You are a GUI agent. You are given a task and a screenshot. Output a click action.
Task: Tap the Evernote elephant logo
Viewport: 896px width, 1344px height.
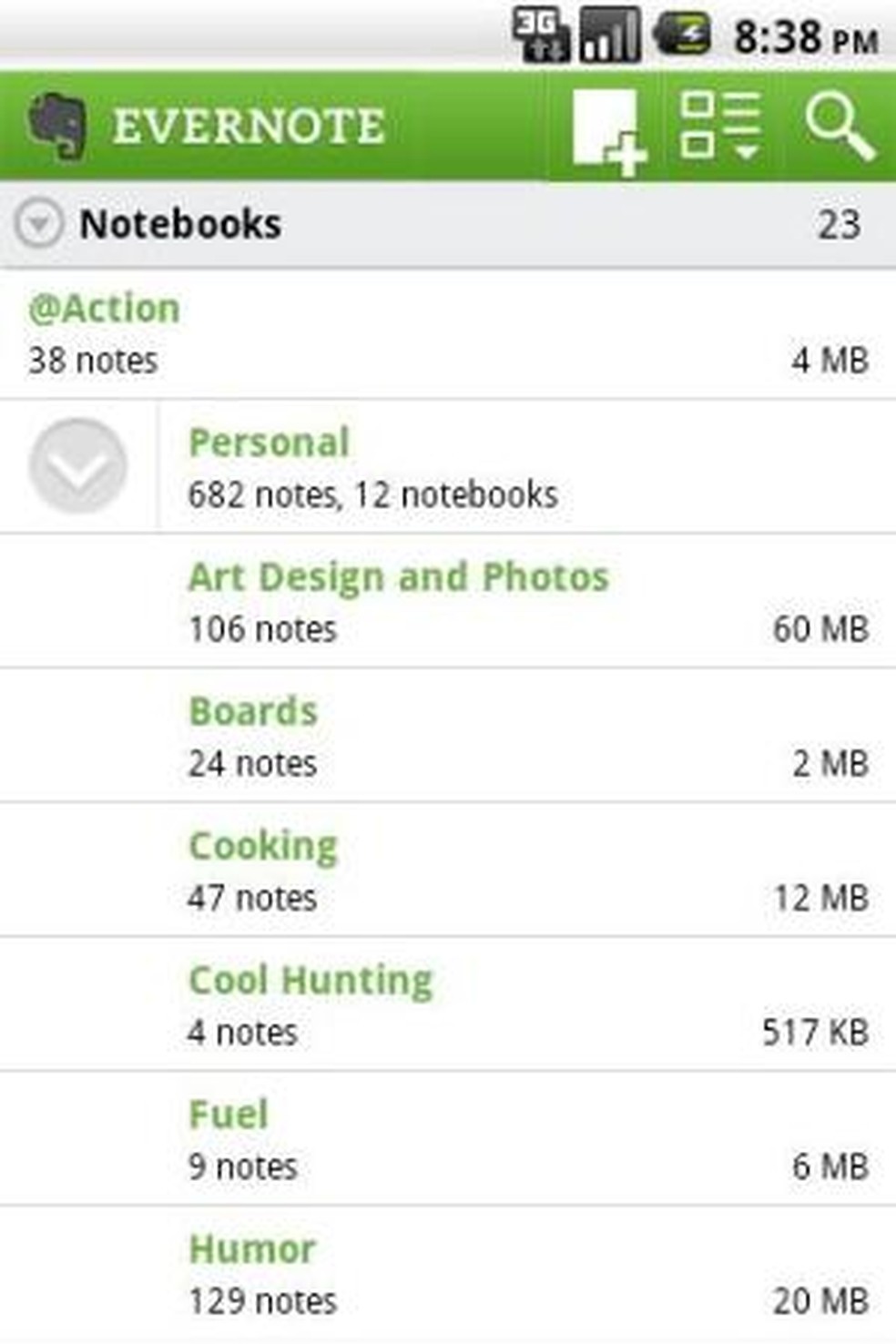(x=56, y=126)
